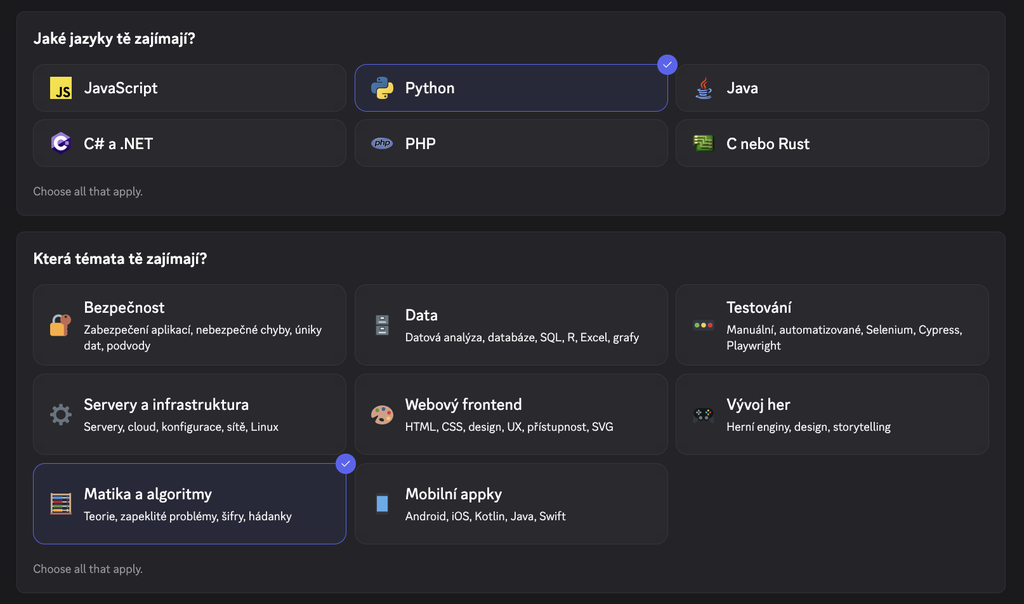Click the C# logo icon
Screen dimensions: 1024x604
(61, 143)
